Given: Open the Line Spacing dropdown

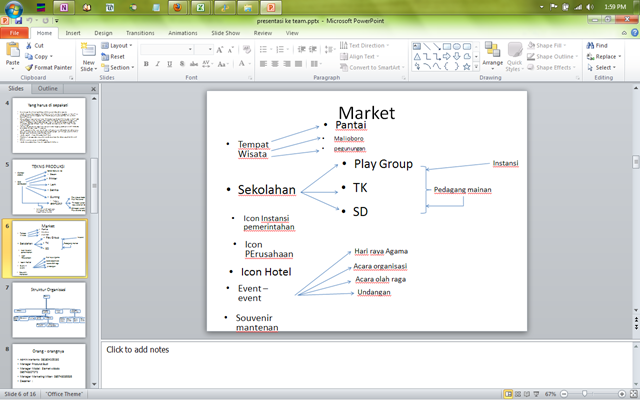Looking at the screenshot, I should [330, 49].
